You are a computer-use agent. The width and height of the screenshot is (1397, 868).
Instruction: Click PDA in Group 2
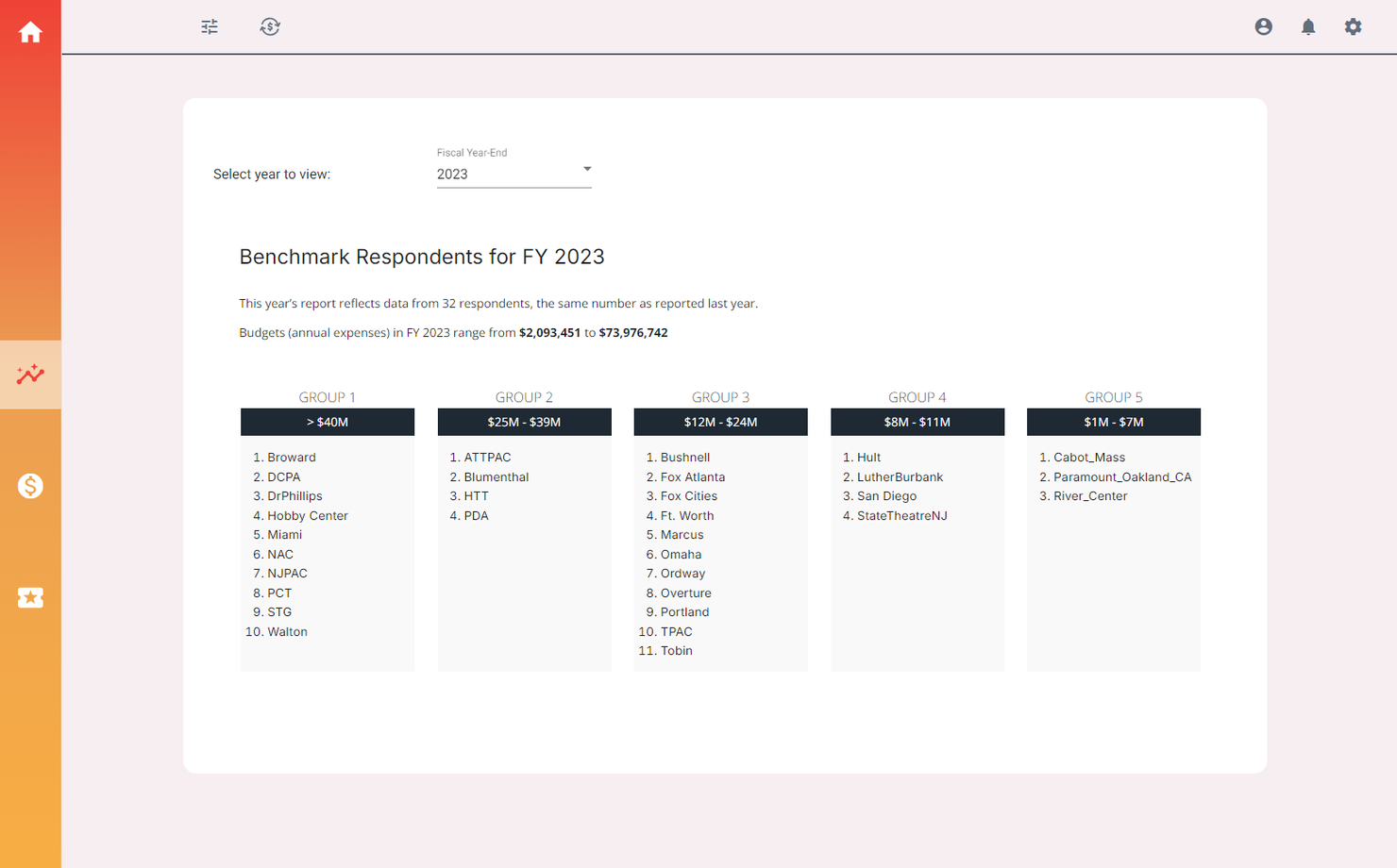pos(477,515)
